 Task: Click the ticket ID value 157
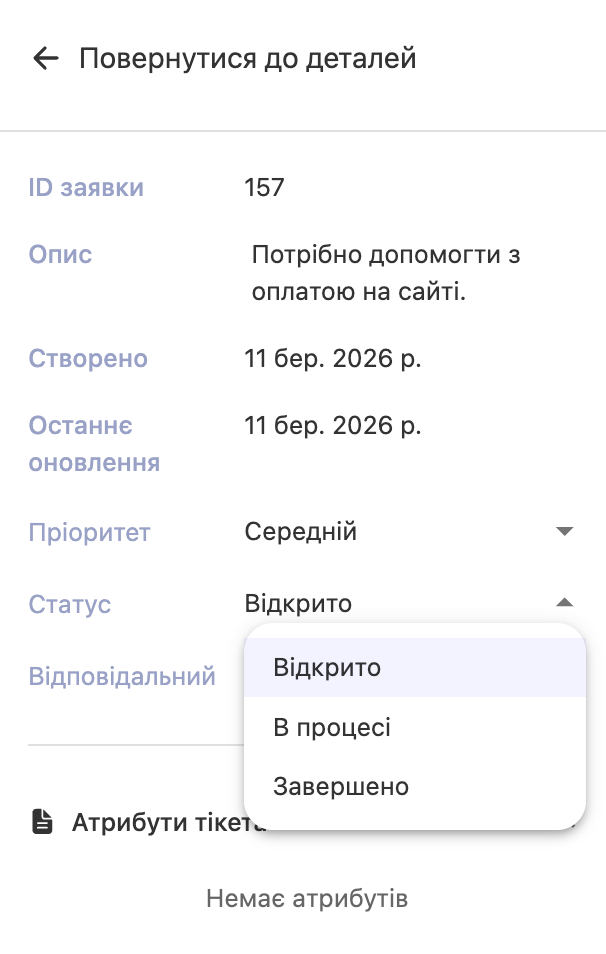(x=263, y=187)
